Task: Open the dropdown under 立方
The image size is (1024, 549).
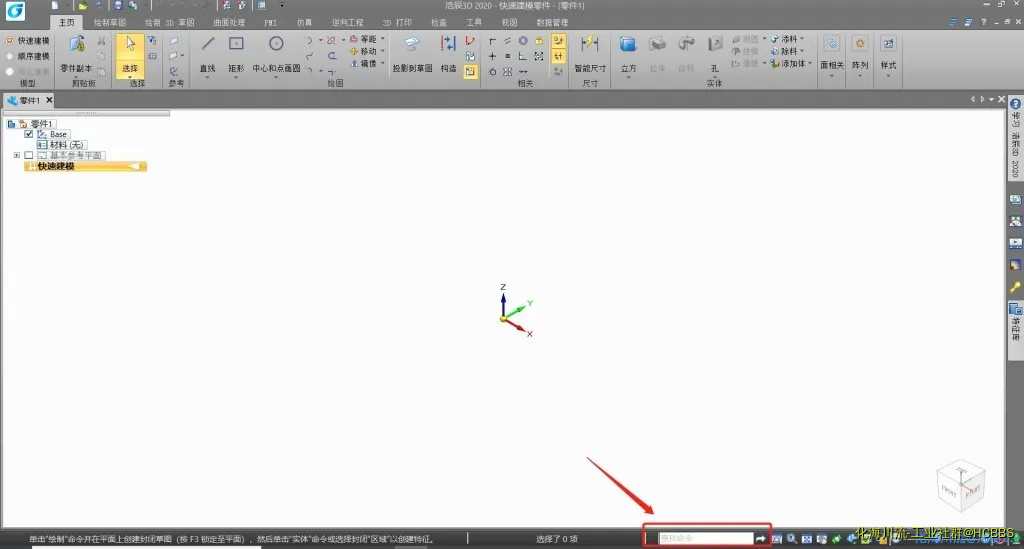Action: [x=628, y=78]
